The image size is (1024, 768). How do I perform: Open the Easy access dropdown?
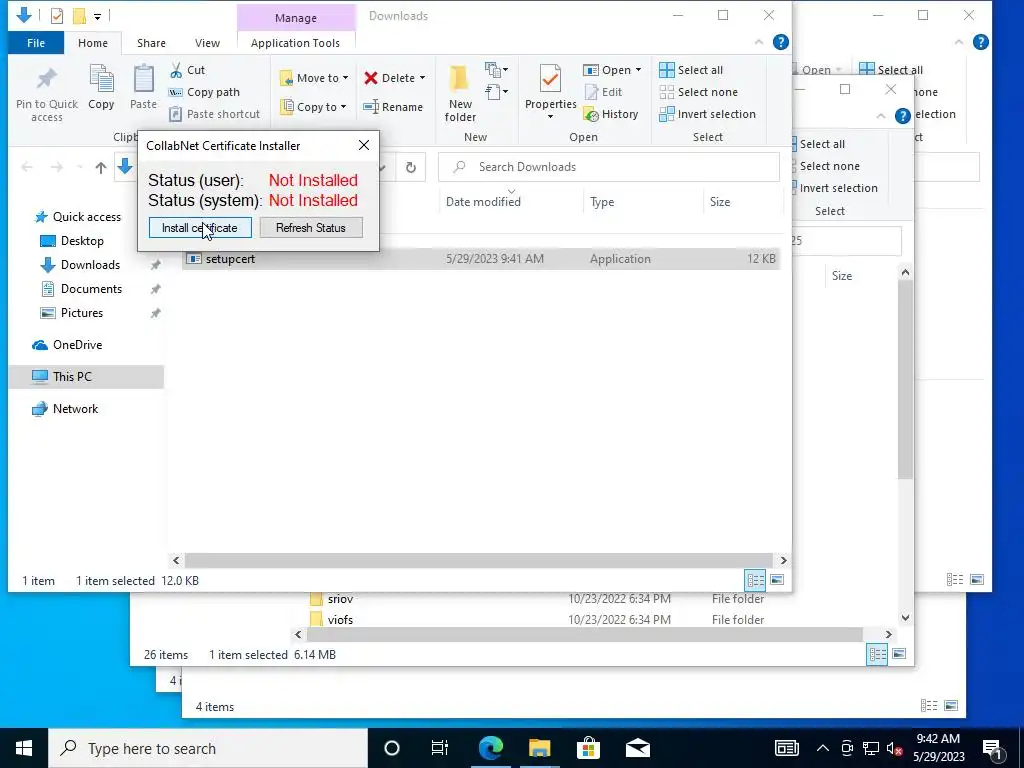pyautogui.click(x=497, y=91)
